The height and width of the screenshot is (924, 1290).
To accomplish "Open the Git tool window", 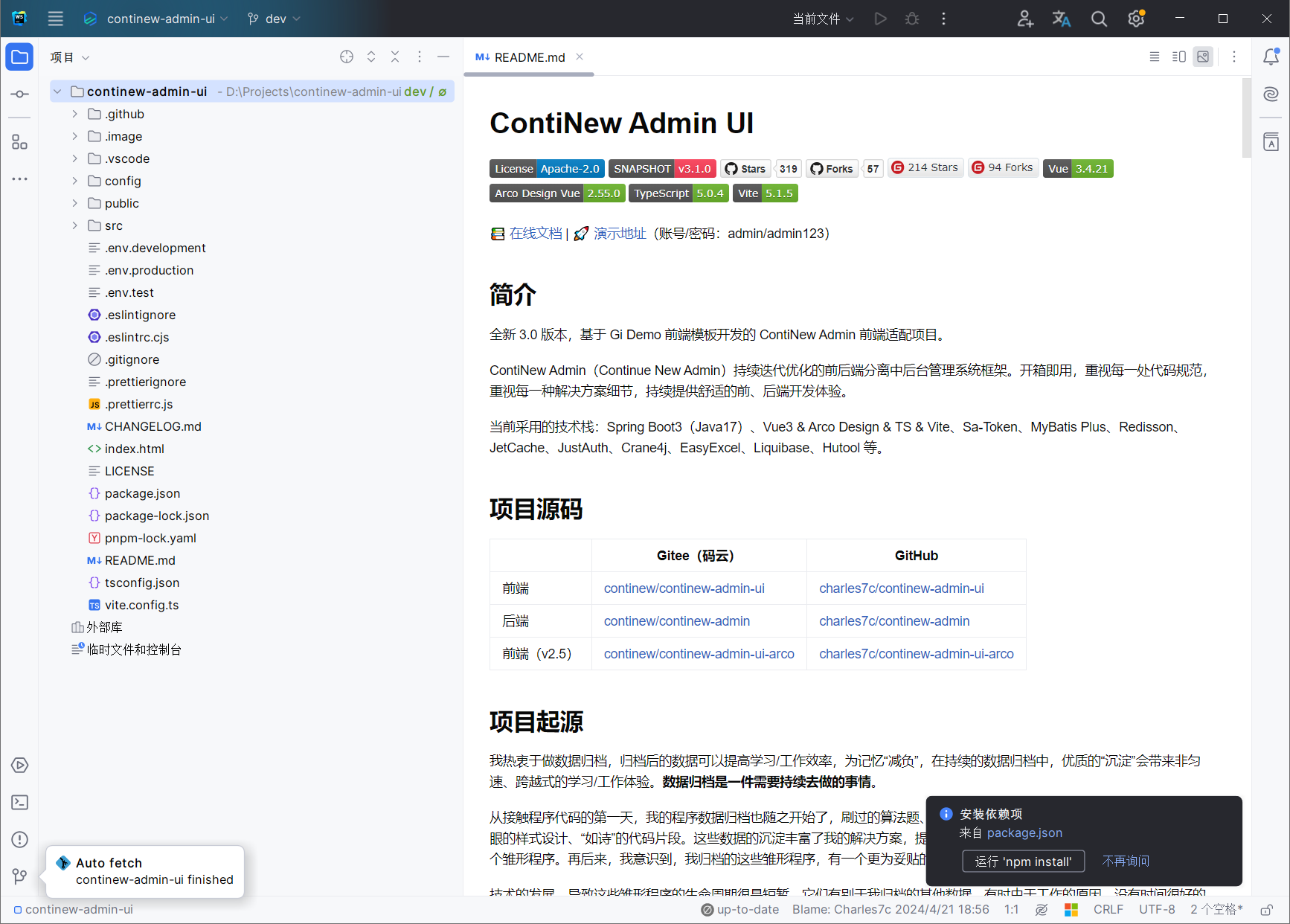I will tap(19, 876).
